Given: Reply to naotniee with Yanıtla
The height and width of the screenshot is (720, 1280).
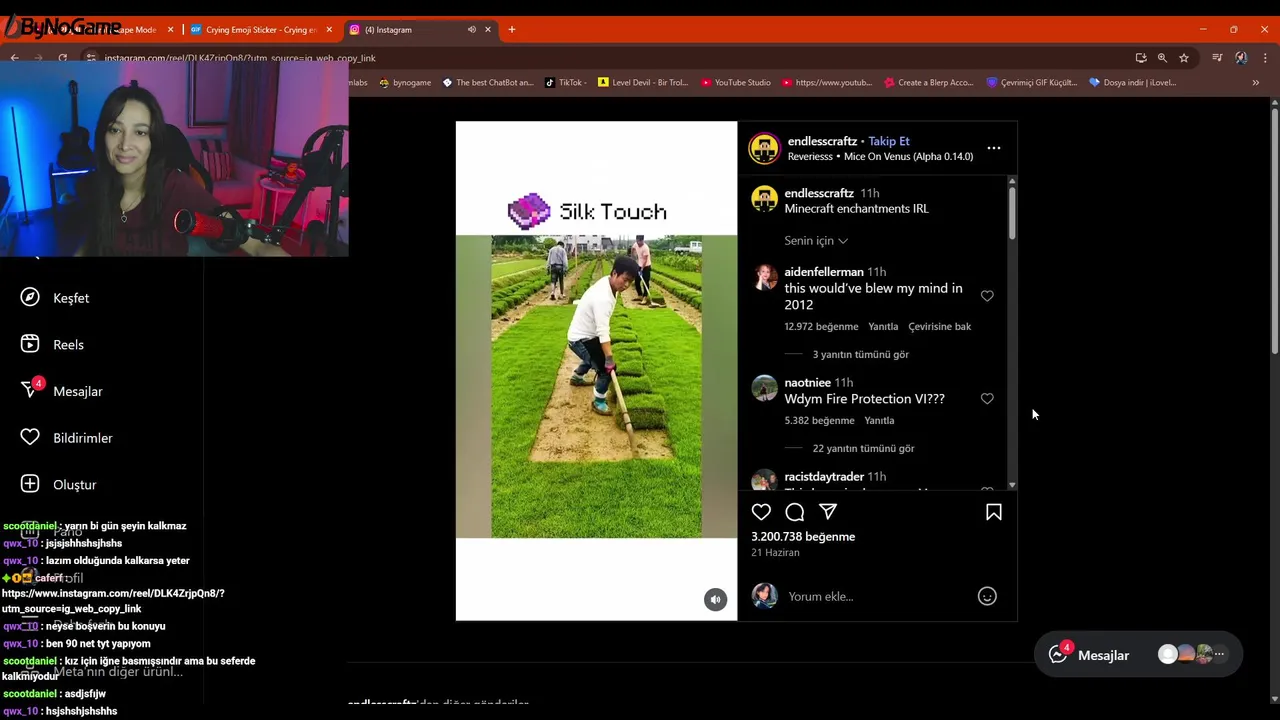Looking at the screenshot, I should click(x=879, y=420).
